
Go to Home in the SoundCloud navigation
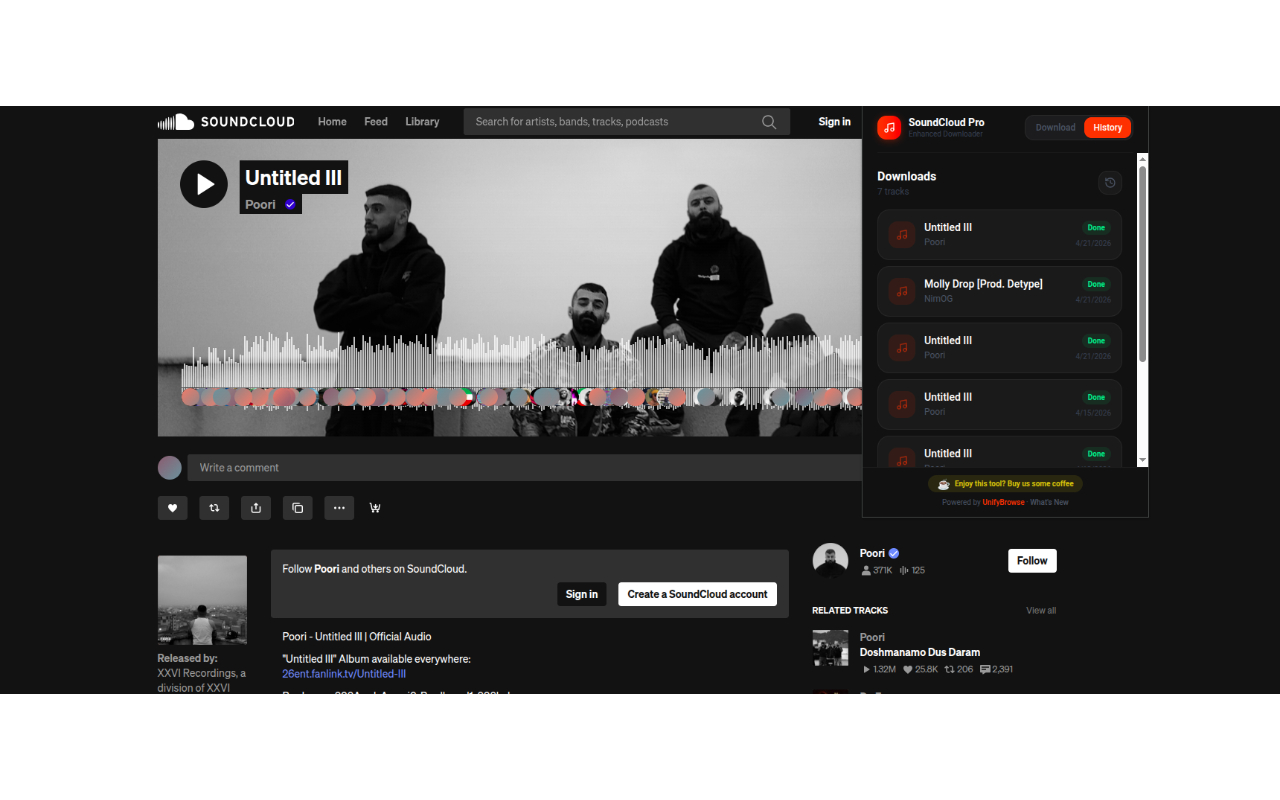pyautogui.click(x=332, y=122)
